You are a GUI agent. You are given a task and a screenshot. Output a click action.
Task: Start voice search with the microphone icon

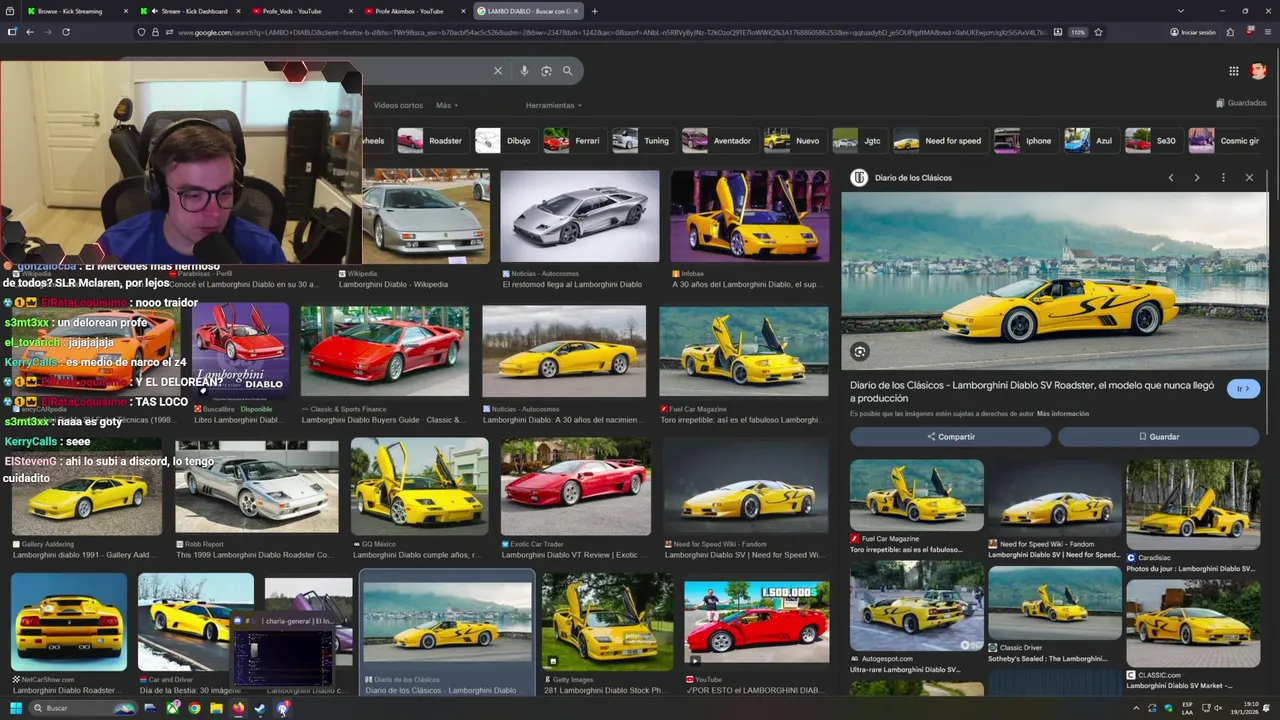pyautogui.click(x=524, y=71)
